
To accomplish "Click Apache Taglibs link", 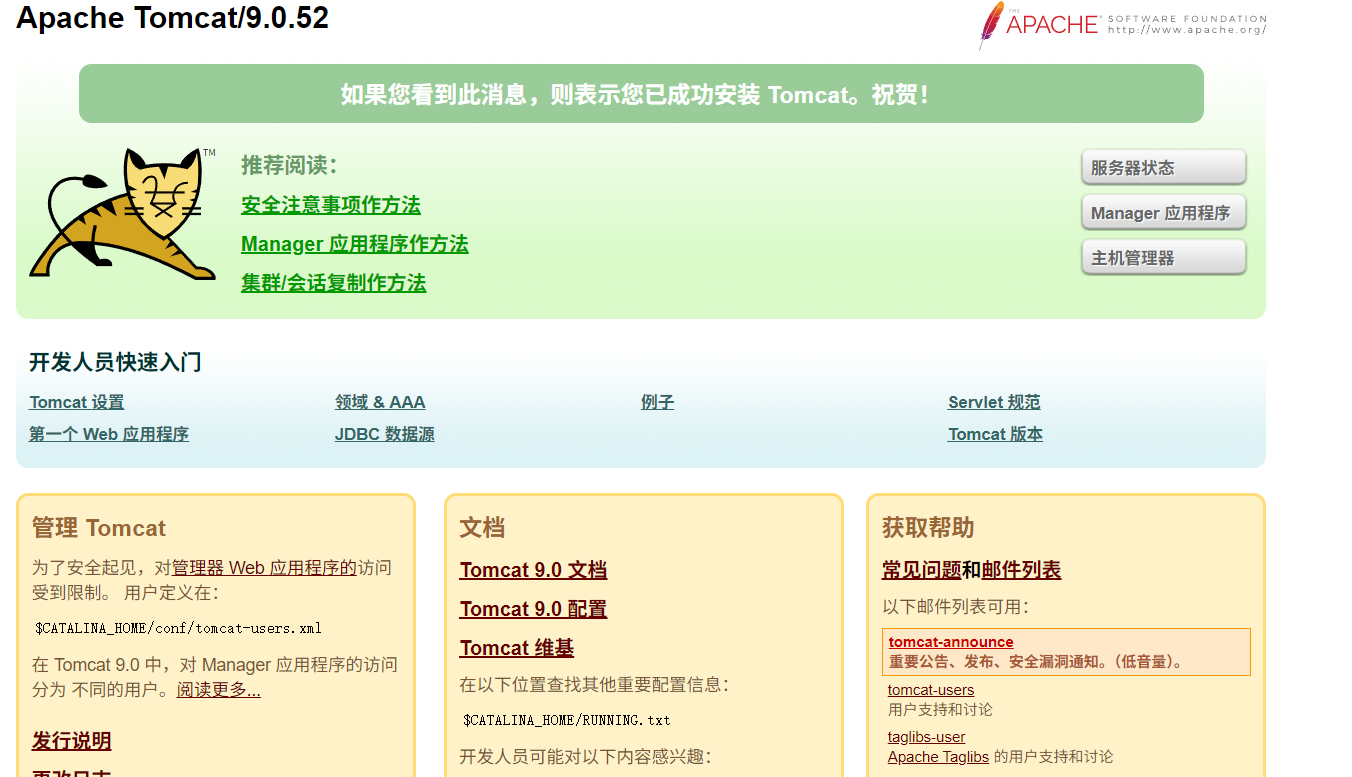I will [938, 757].
